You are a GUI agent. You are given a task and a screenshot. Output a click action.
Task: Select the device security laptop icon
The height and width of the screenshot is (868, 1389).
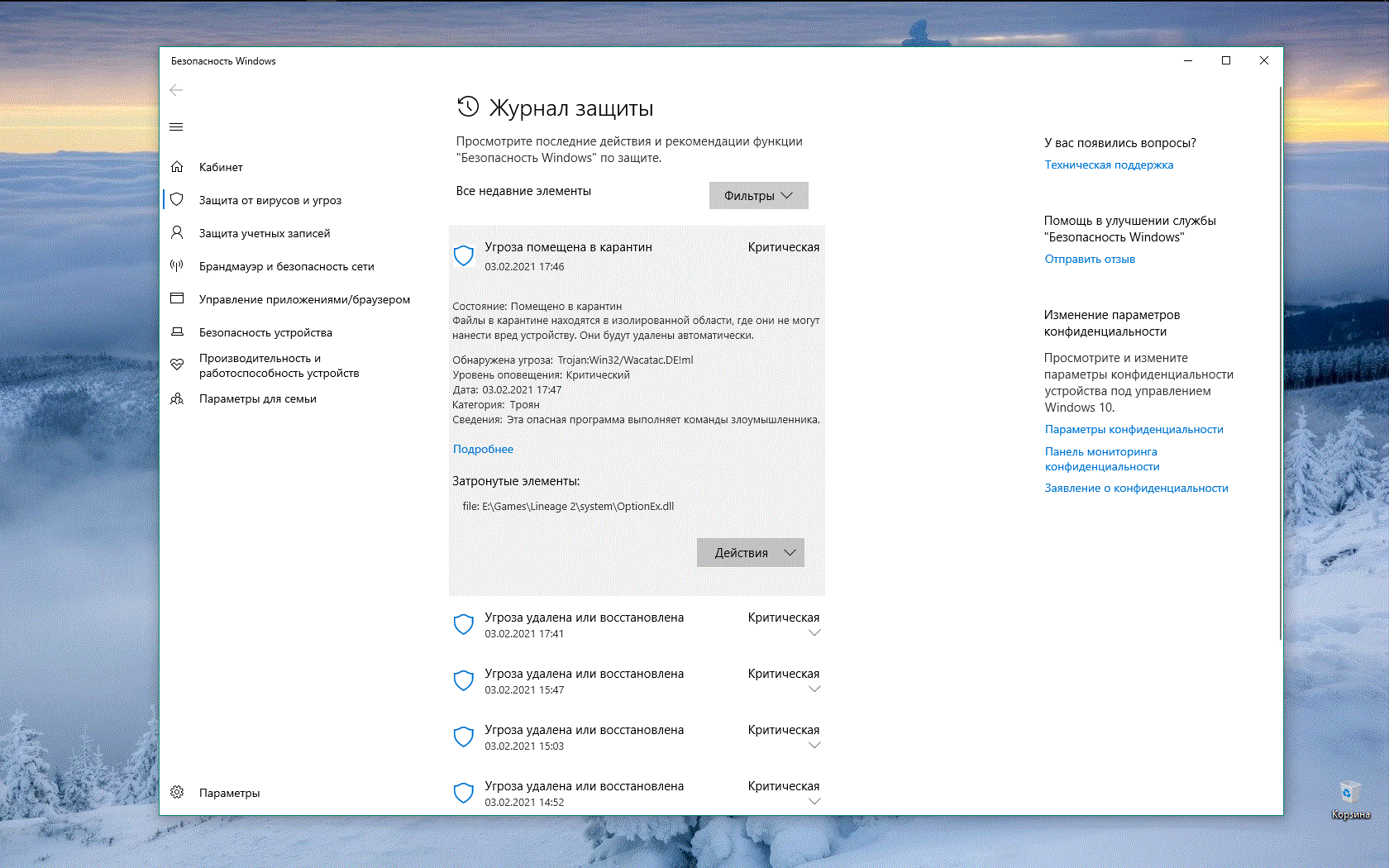[177, 332]
